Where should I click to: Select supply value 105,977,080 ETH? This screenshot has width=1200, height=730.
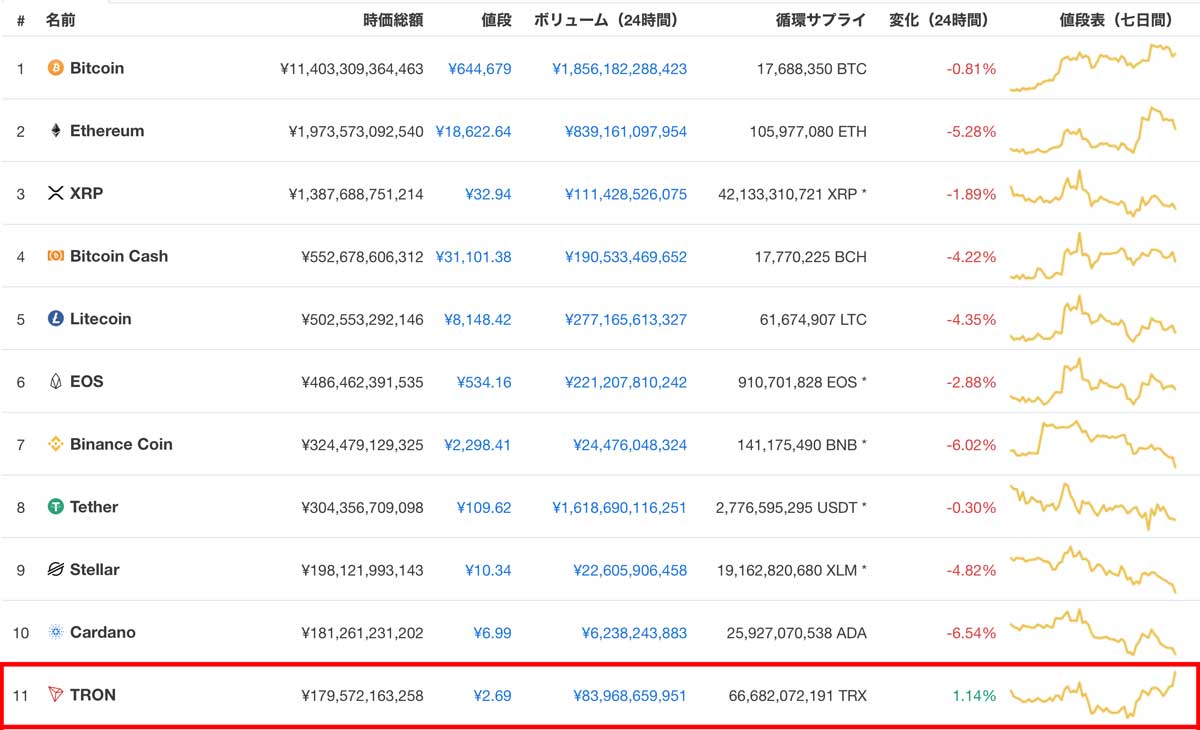[x=809, y=131]
